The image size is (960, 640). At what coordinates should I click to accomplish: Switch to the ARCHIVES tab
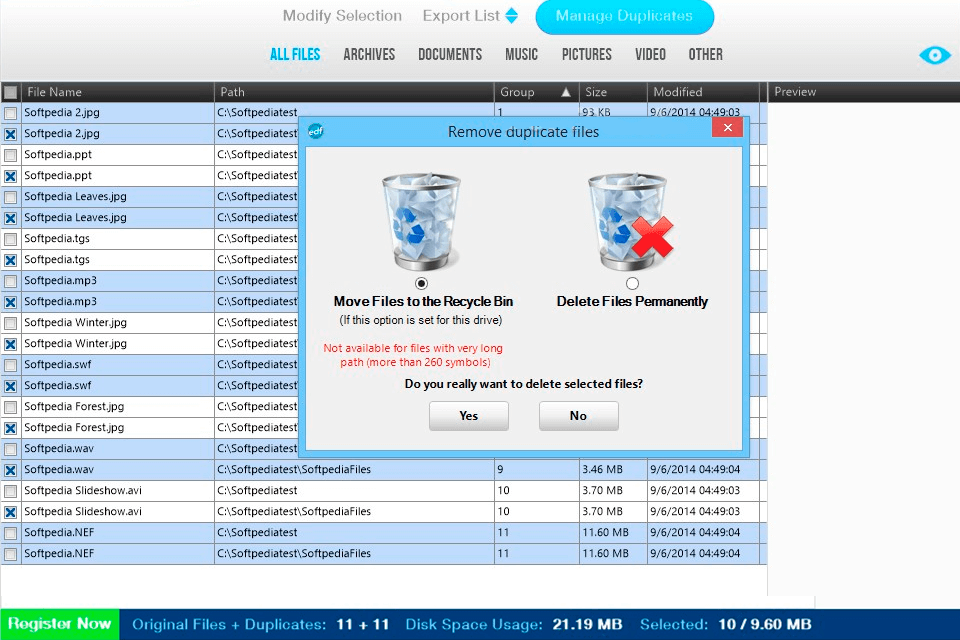click(x=369, y=55)
